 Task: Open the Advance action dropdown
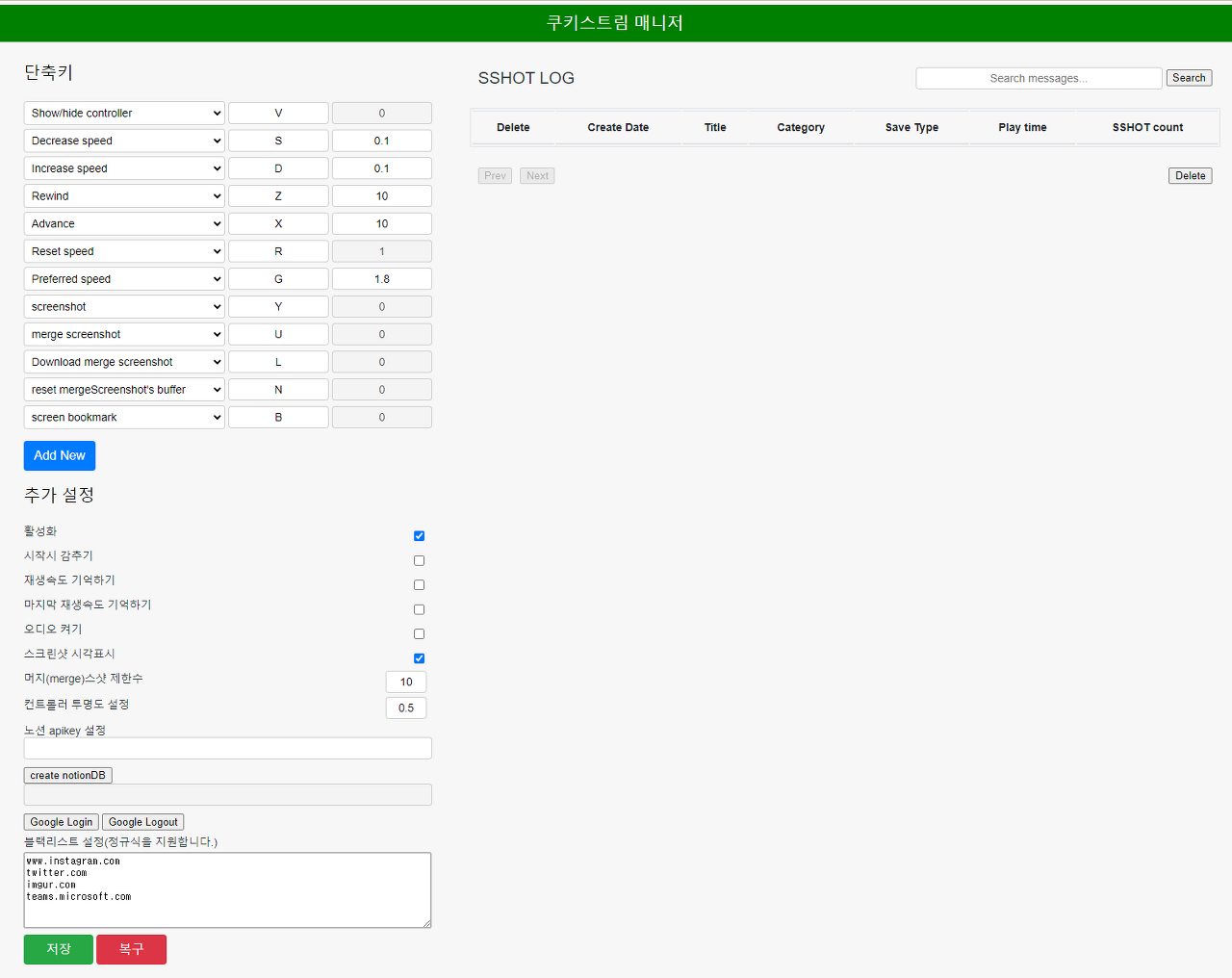point(124,223)
